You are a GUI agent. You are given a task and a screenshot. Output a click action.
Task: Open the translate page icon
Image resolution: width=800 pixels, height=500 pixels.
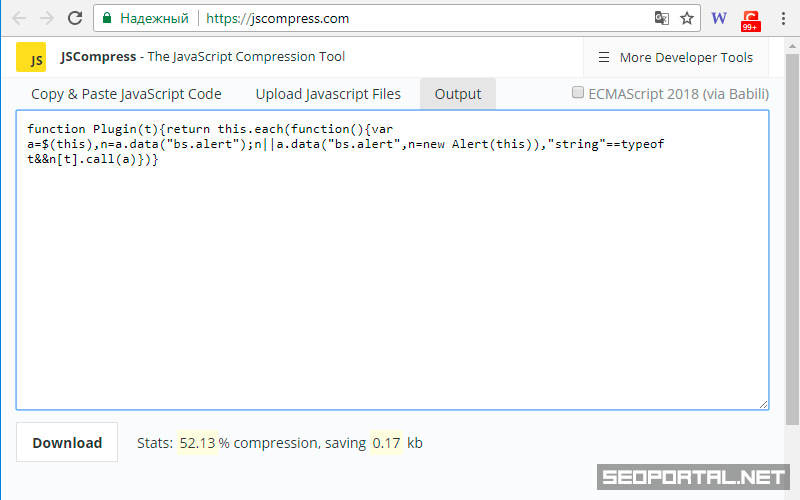(x=661, y=18)
